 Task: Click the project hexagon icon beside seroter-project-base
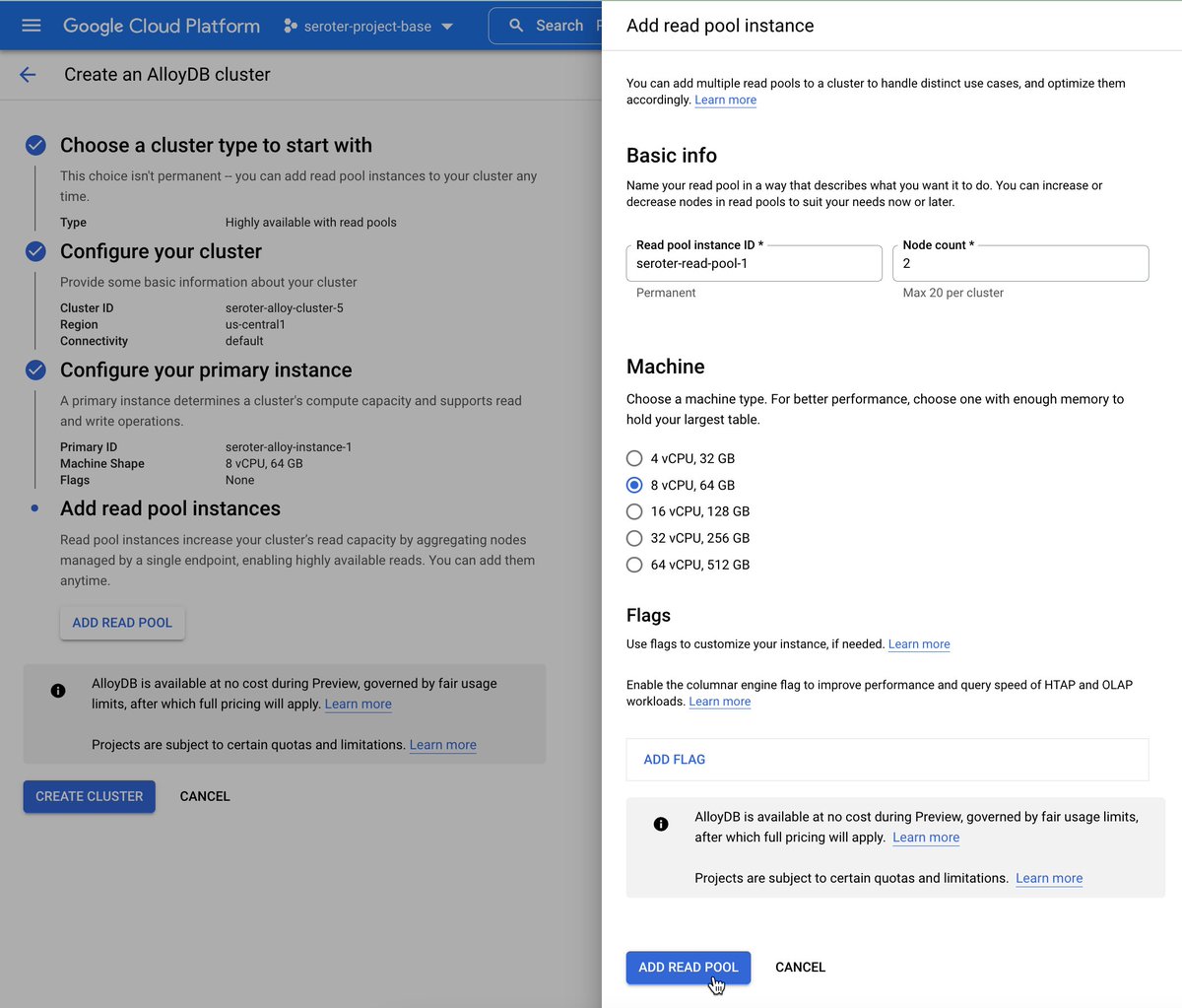(290, 27)
